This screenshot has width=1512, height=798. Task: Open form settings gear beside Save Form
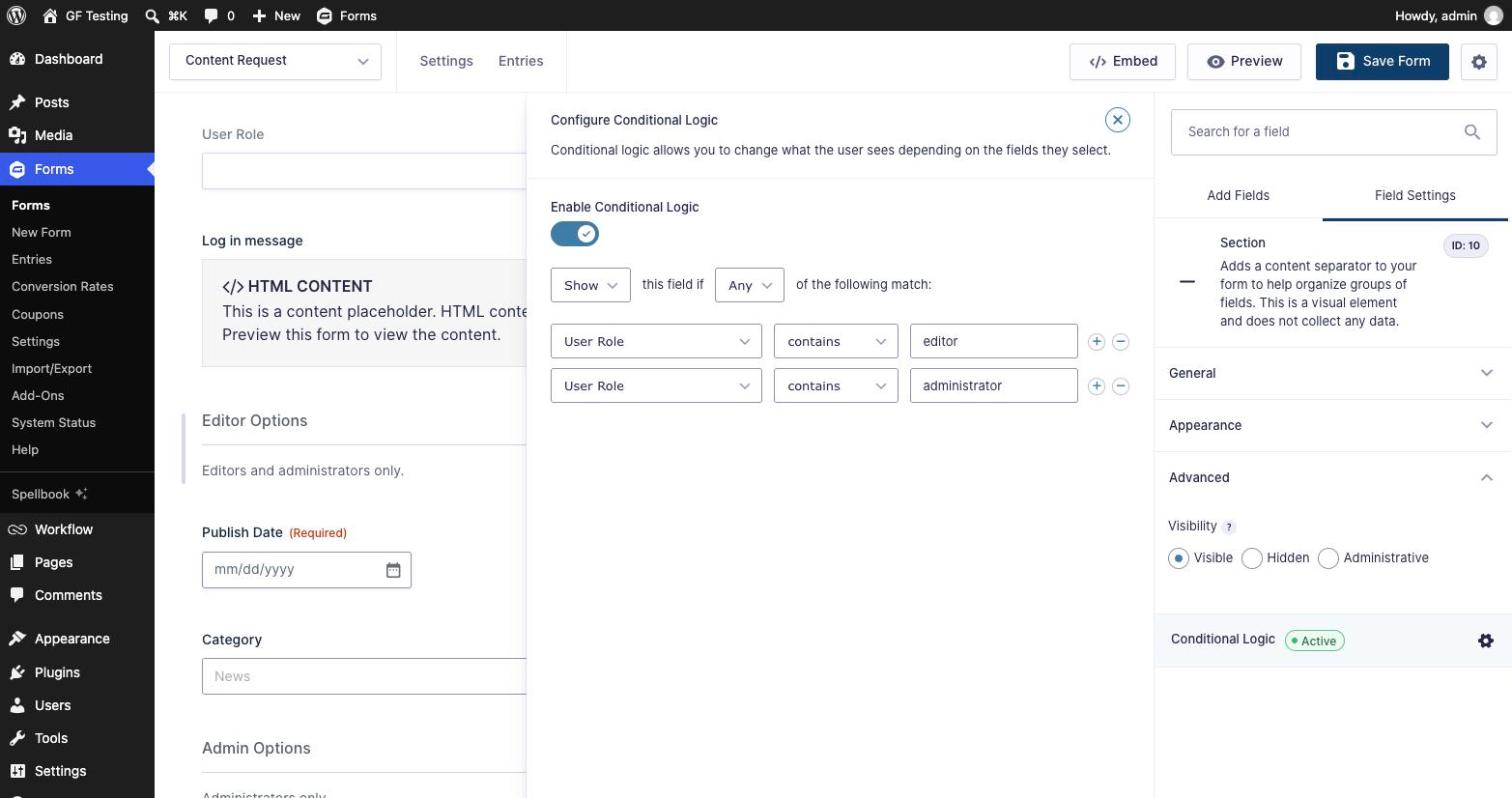[x=1479, y=61]
